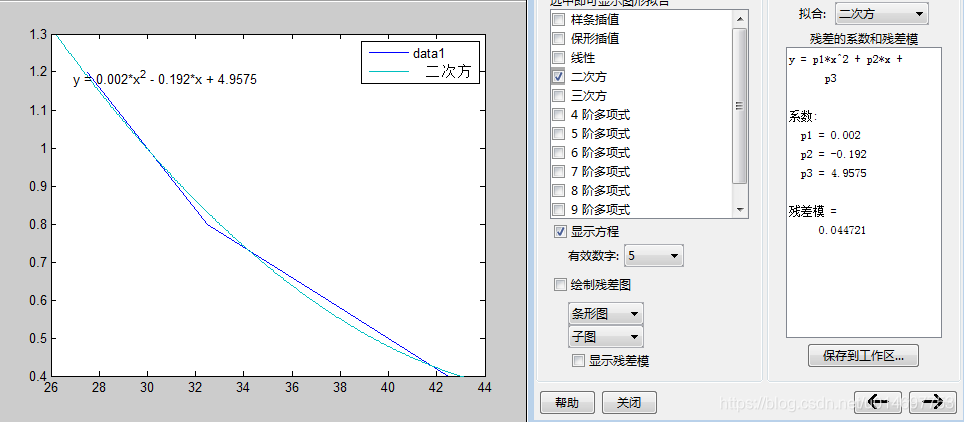Toggle the 显示方程 checkbox
The width and height of the screenshot is (964, 422).
tap(560, 232)
